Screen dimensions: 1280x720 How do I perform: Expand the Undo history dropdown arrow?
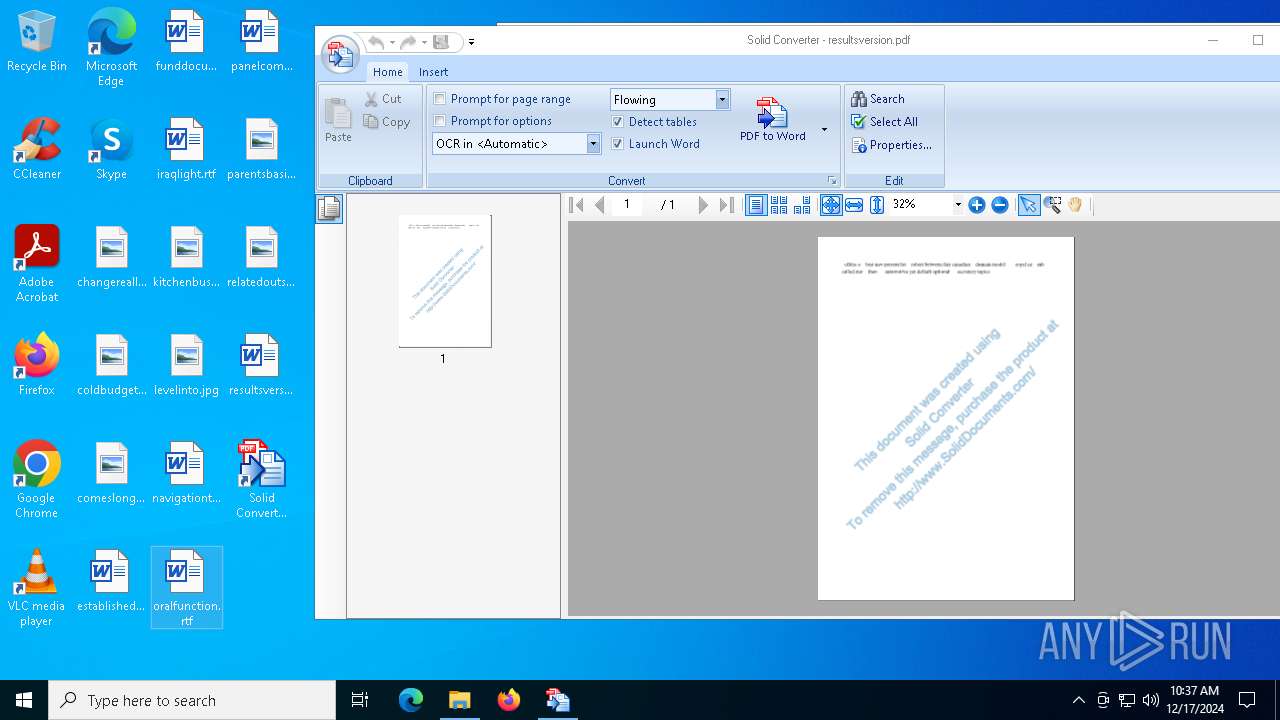392,42
